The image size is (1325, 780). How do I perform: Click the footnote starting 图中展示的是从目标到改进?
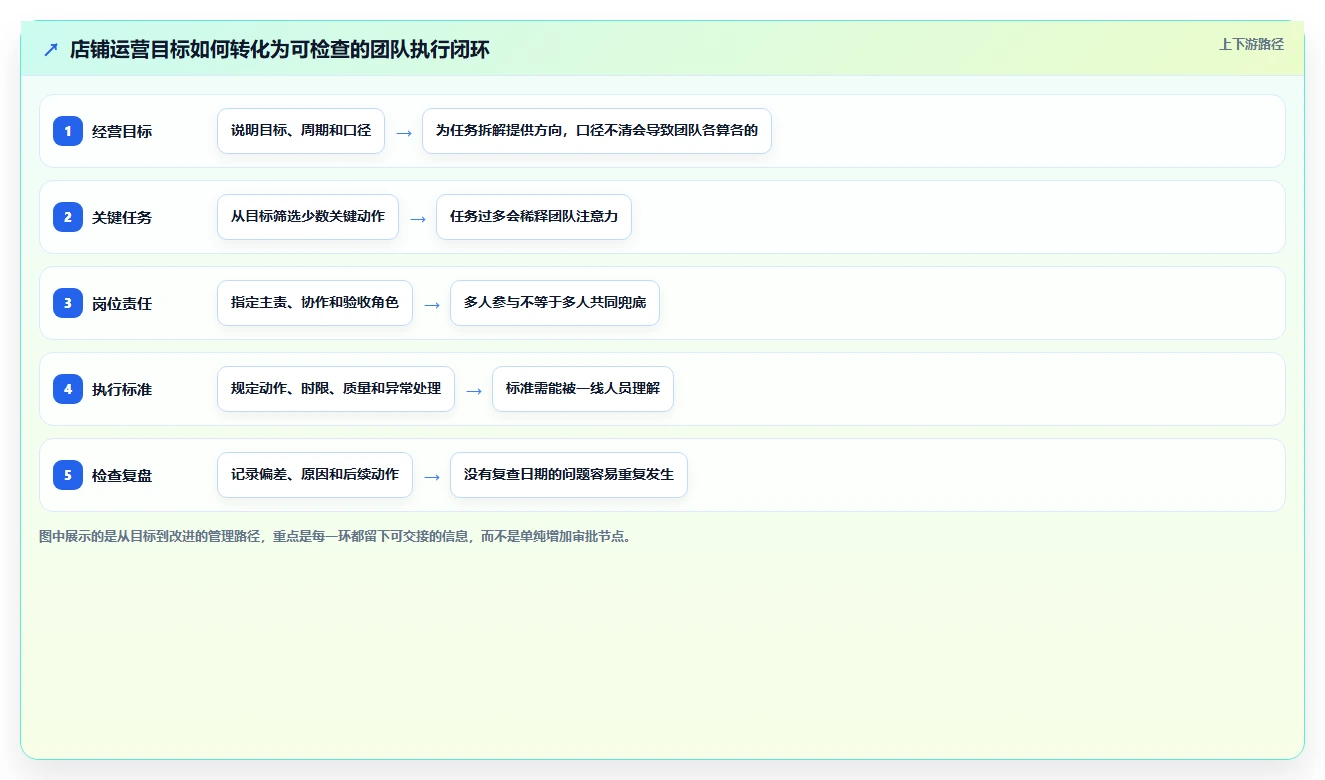pos(337,536)
